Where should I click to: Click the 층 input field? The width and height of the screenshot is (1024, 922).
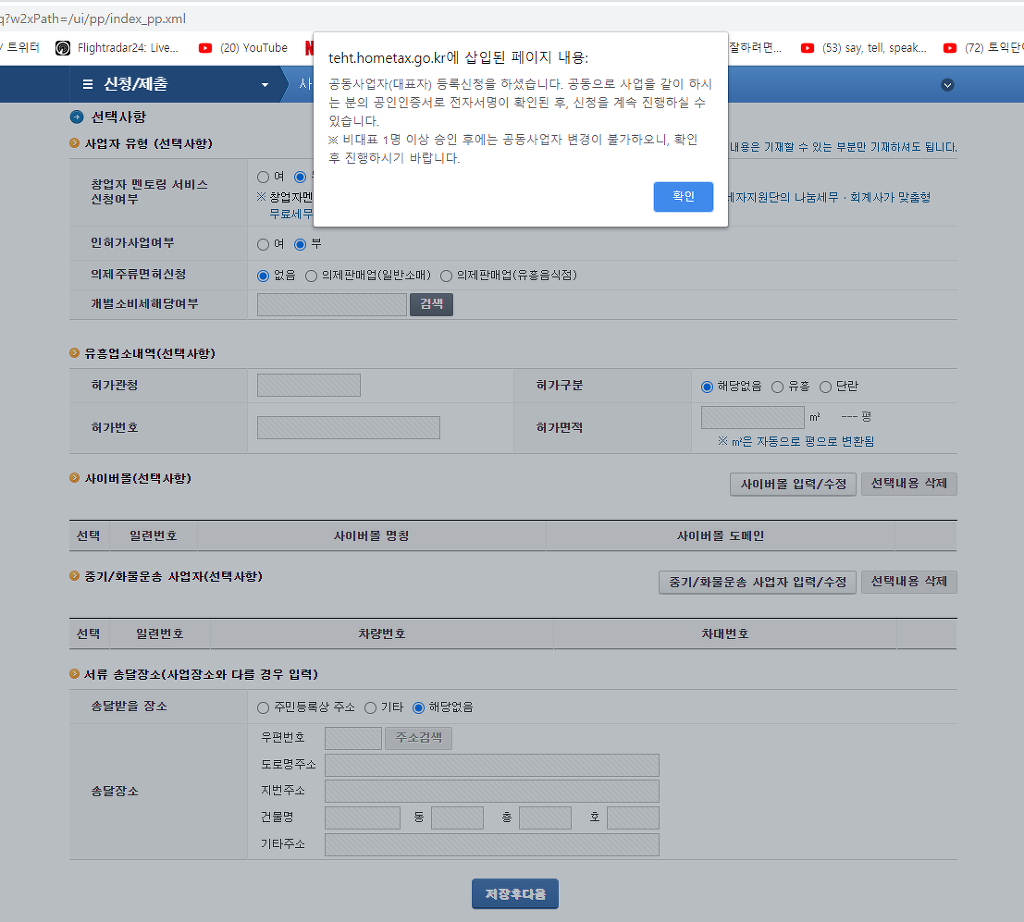[545, 818]
